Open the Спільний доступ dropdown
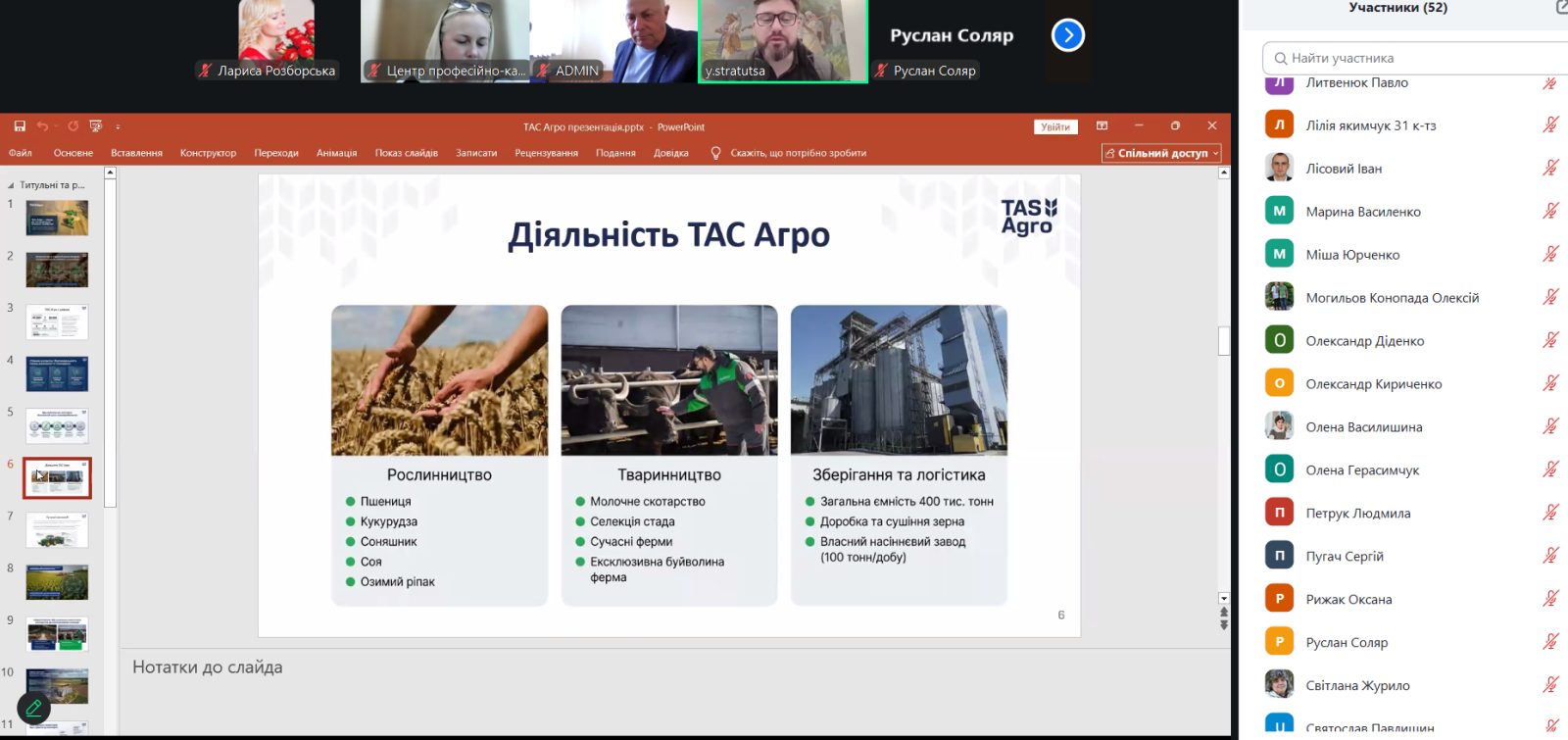The width and height of the screenshot is (1568, 740). click(x=1161, y=153)
